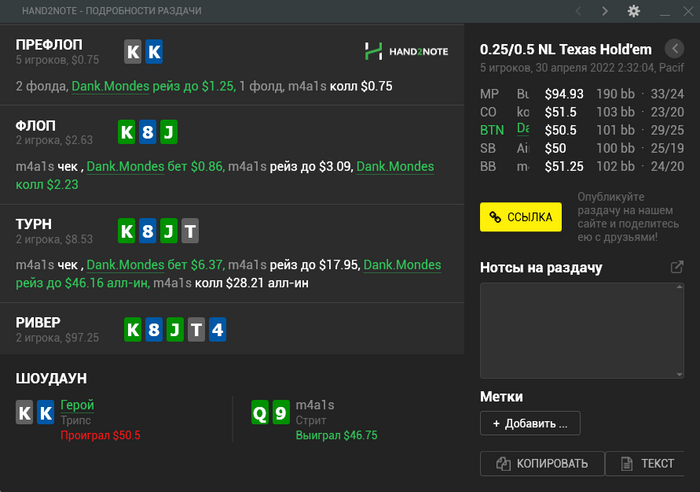The image size is (700, 492).
Task: Click the green K card on the river
Action: click(x=133, y=329)
